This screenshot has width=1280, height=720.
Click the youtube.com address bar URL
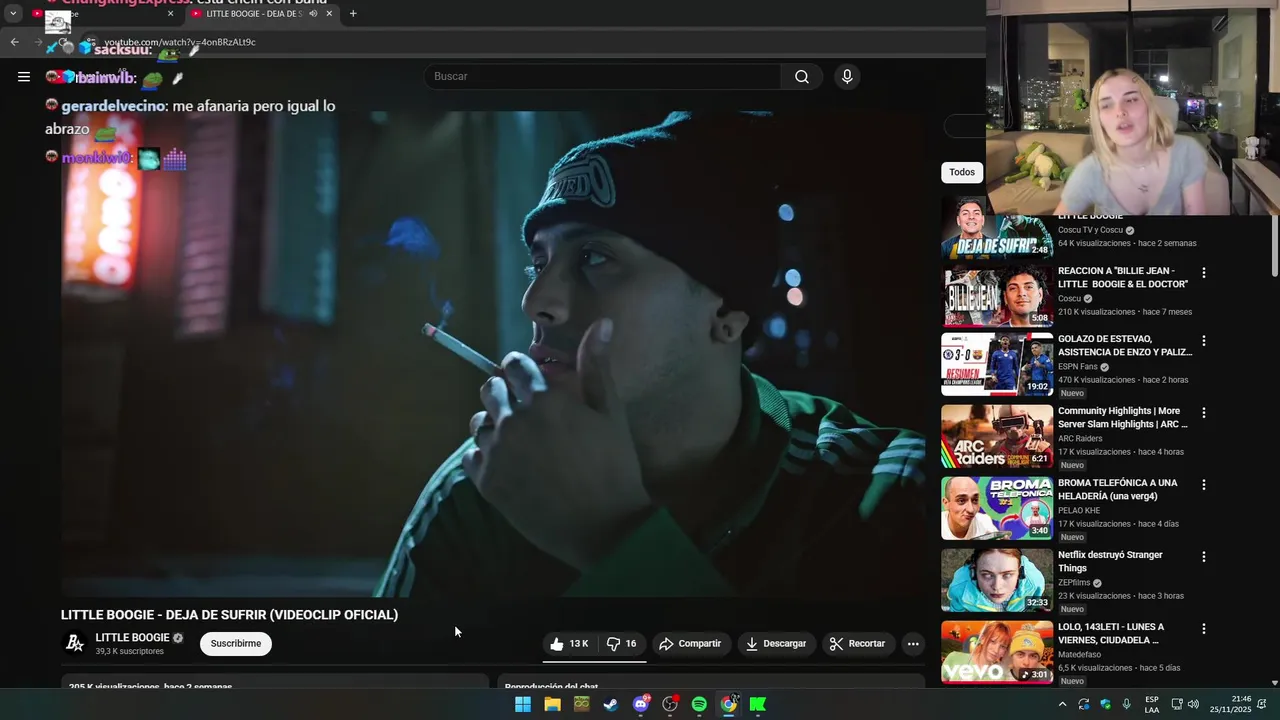point(180,42)
